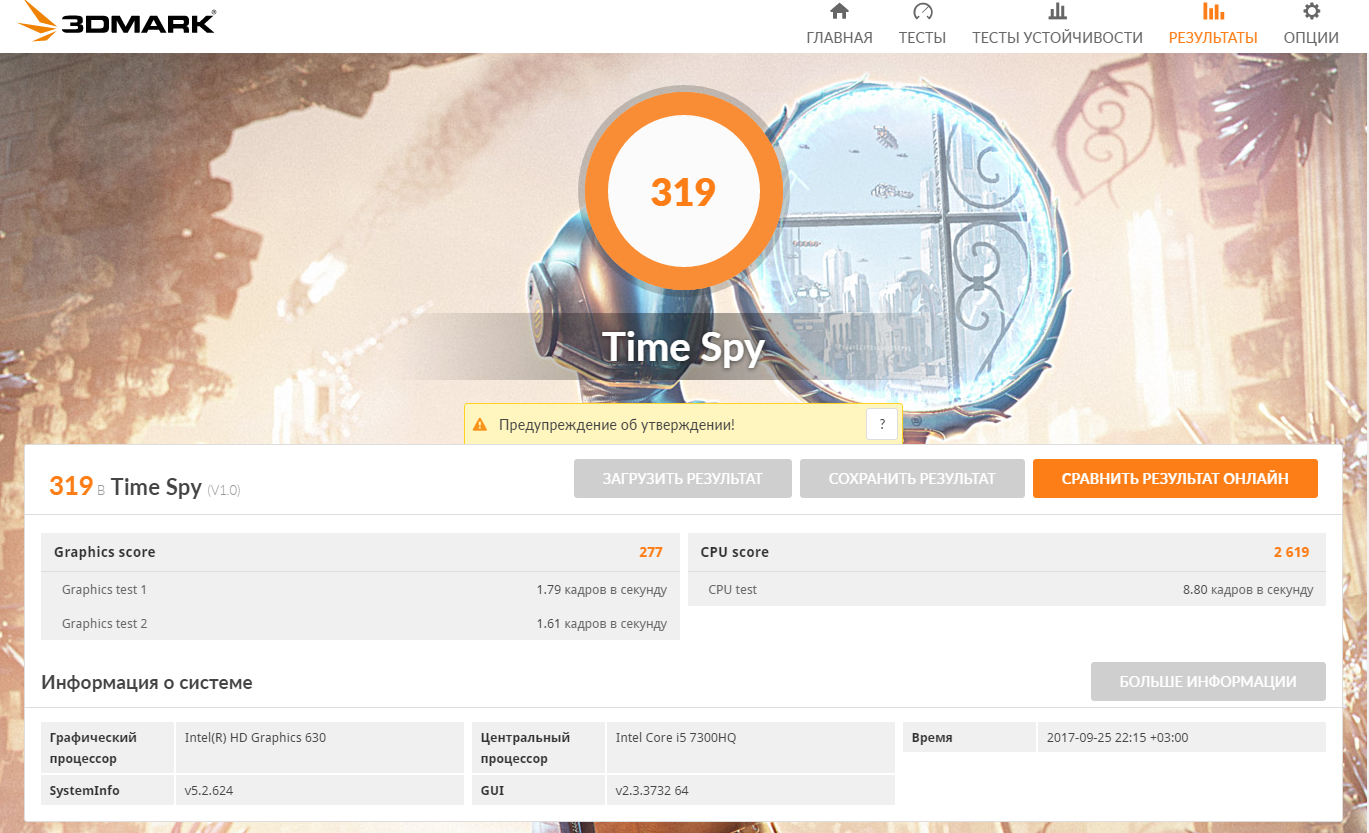Click СРАВНИТЬ РЕЗУЛЬТАТ ОНЛАЙН button
The height and width of the screenshot is (833, 1369).
click(x=1175, y=479)
